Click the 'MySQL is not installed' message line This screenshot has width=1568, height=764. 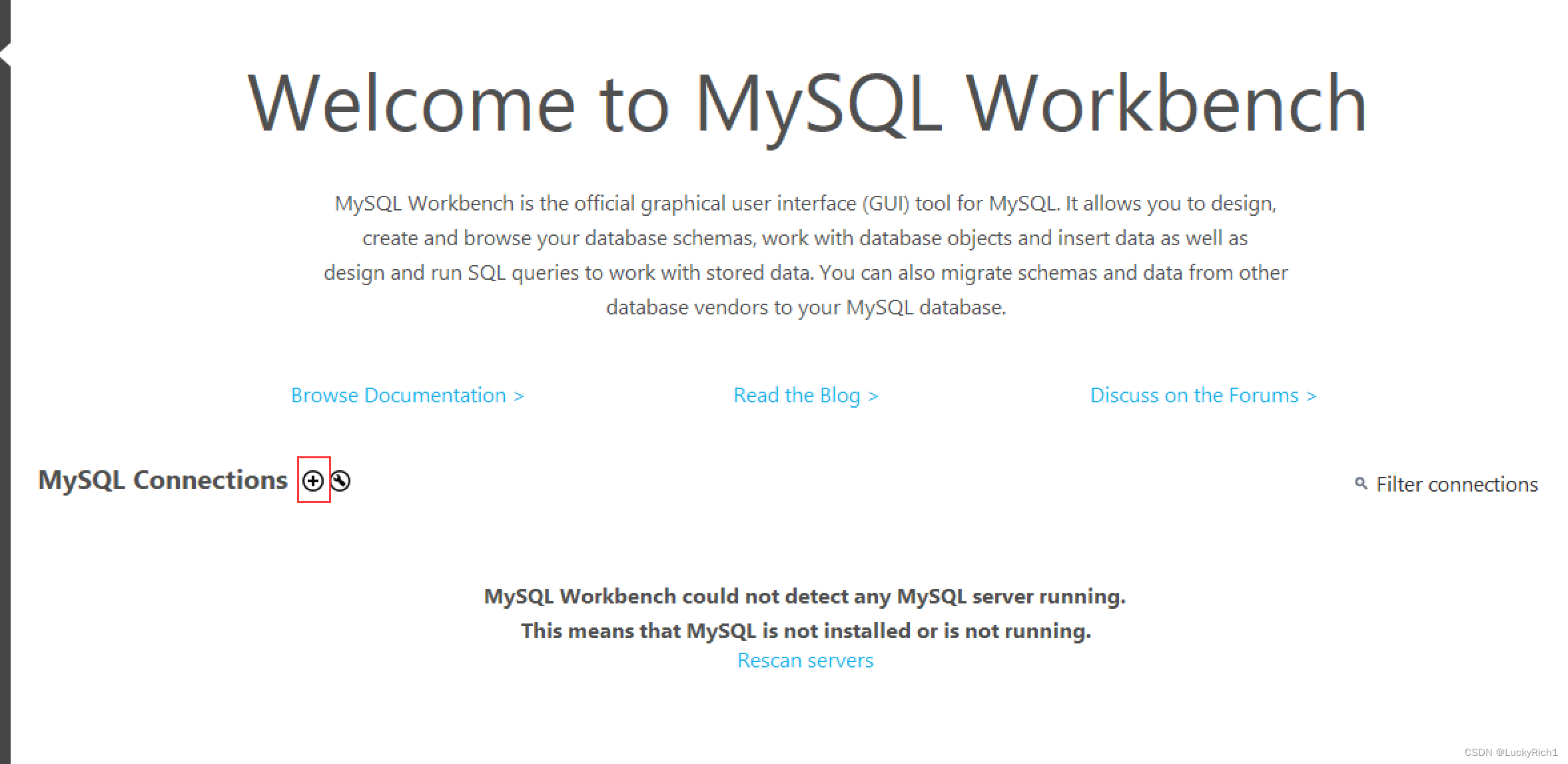(805, 631)
